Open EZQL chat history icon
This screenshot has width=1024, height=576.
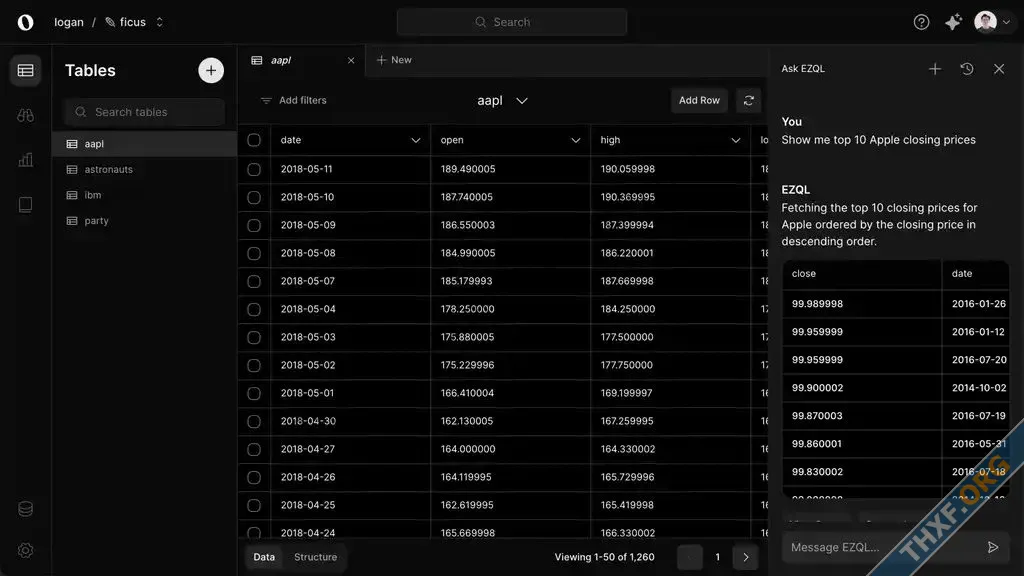(967, 69)
